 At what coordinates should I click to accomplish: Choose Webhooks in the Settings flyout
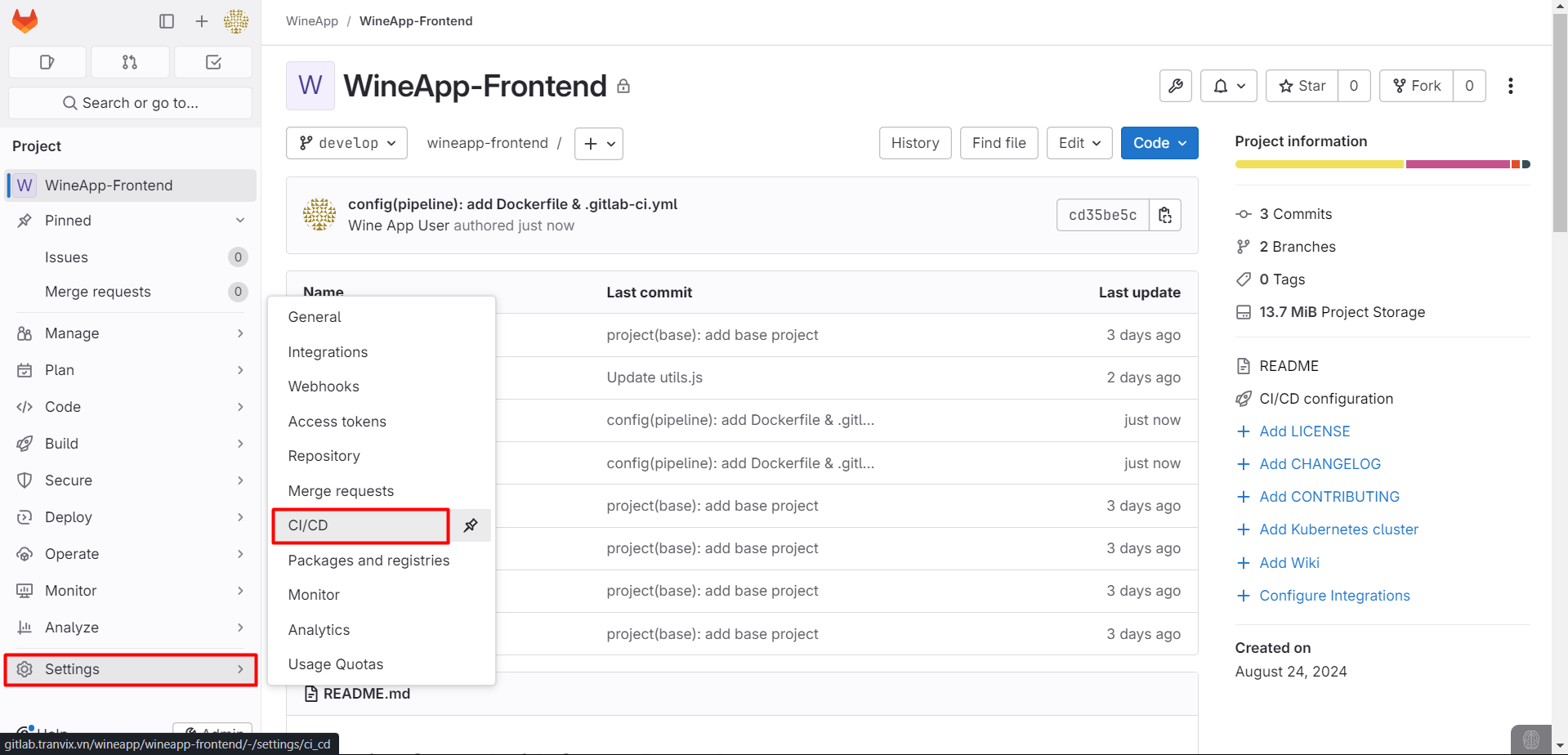click(324, 386)
